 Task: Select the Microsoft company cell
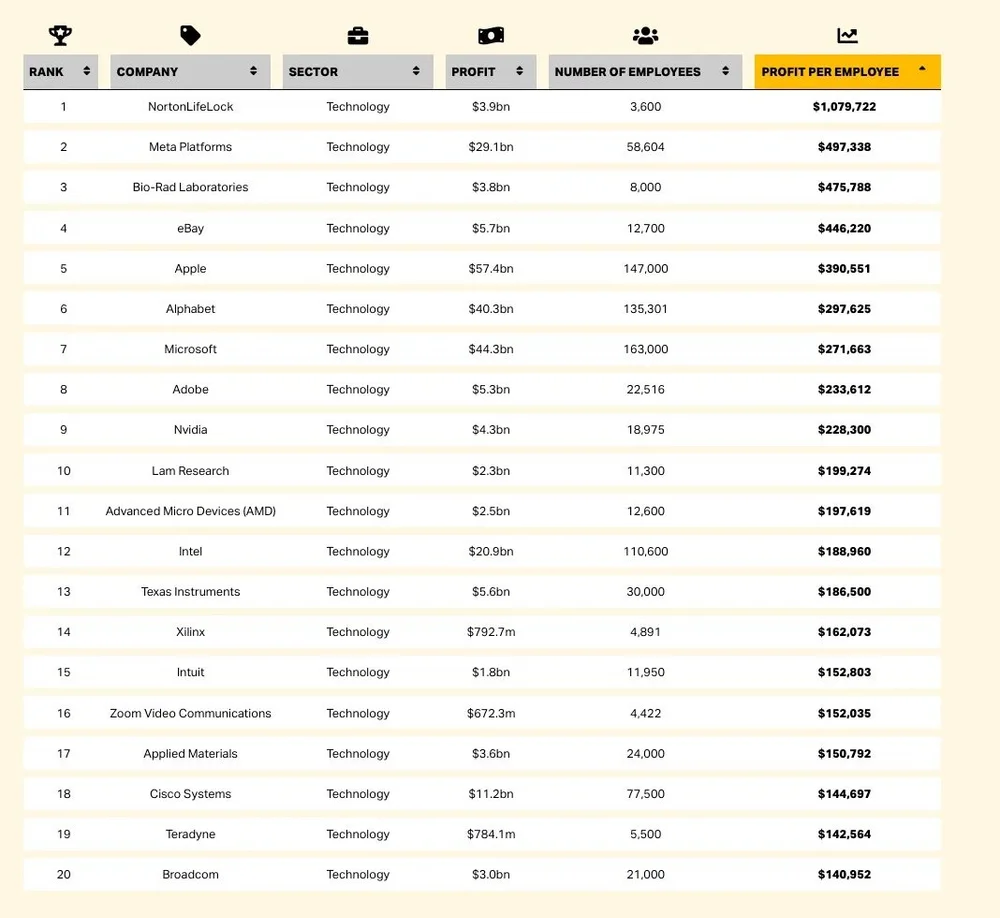coord(190,349)
